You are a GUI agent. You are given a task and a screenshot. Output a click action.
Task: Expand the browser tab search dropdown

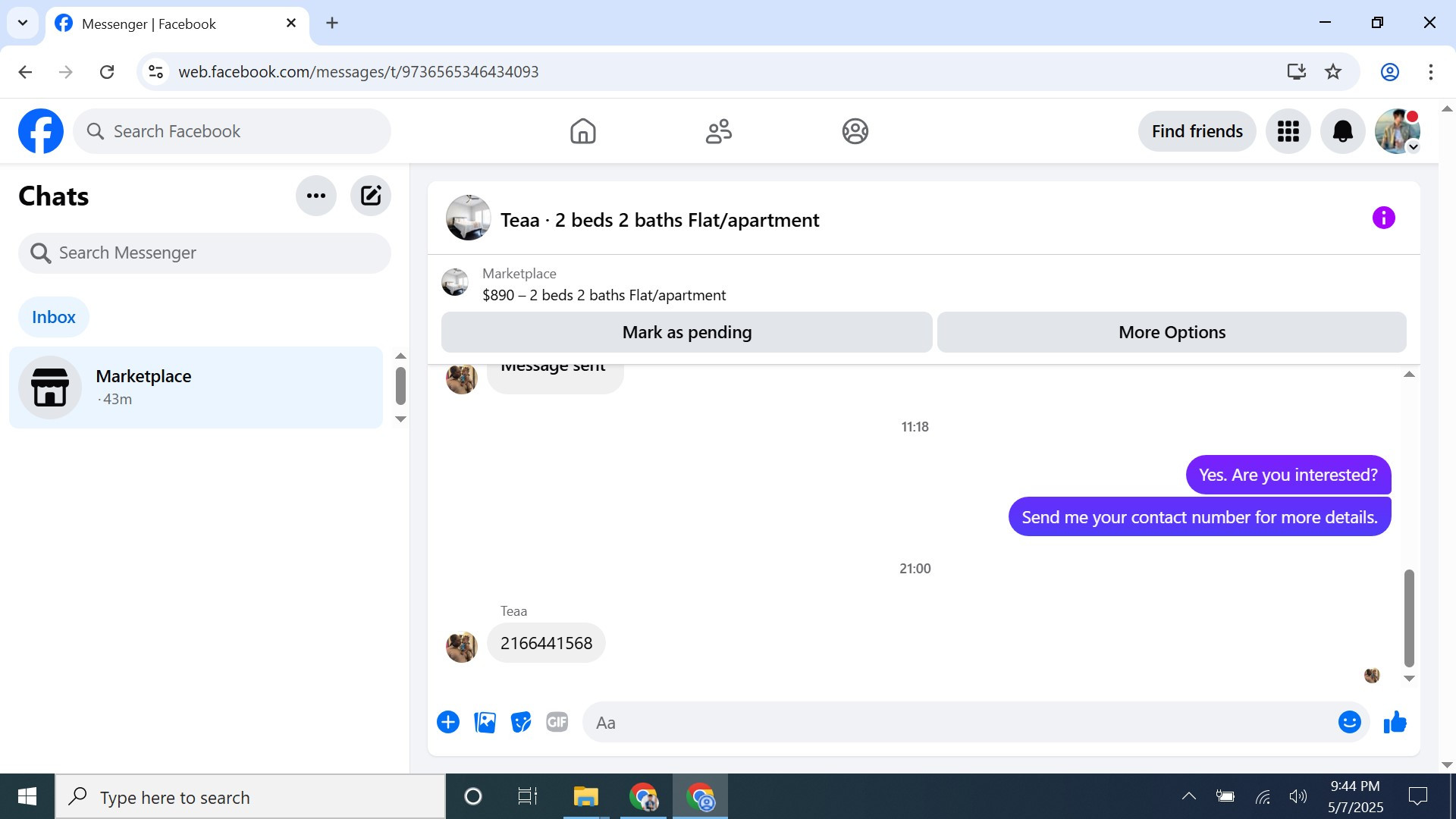pos(23,23)
